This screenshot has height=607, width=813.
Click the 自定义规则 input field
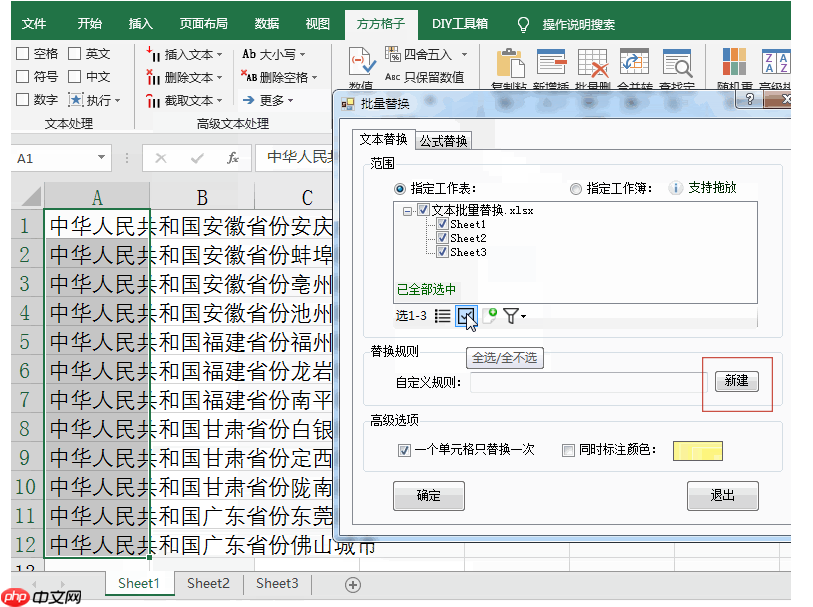coord(588,383)
